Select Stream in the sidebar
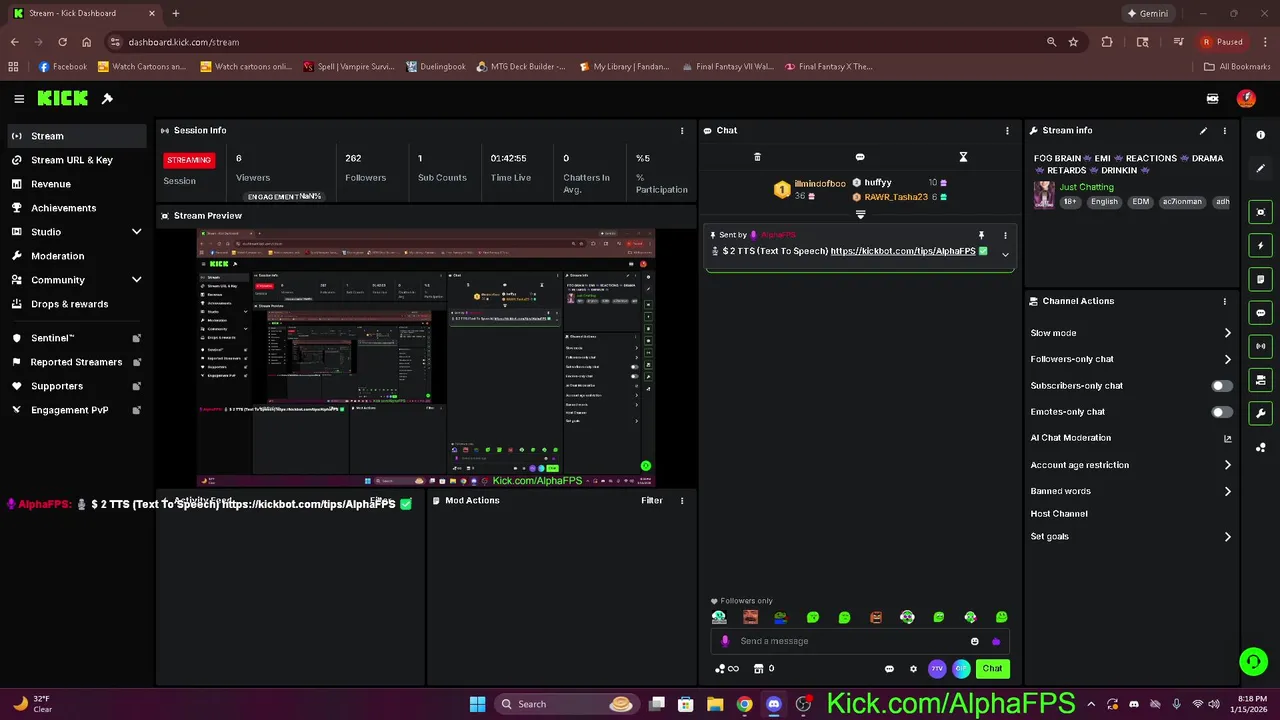Viewport: 1280px width, 720px height. [x=76, y=136]
